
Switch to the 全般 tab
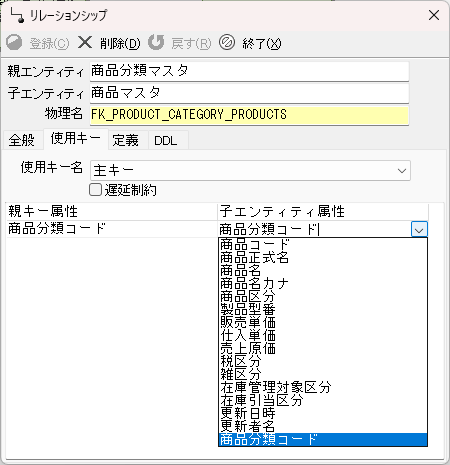click(22, 140)
